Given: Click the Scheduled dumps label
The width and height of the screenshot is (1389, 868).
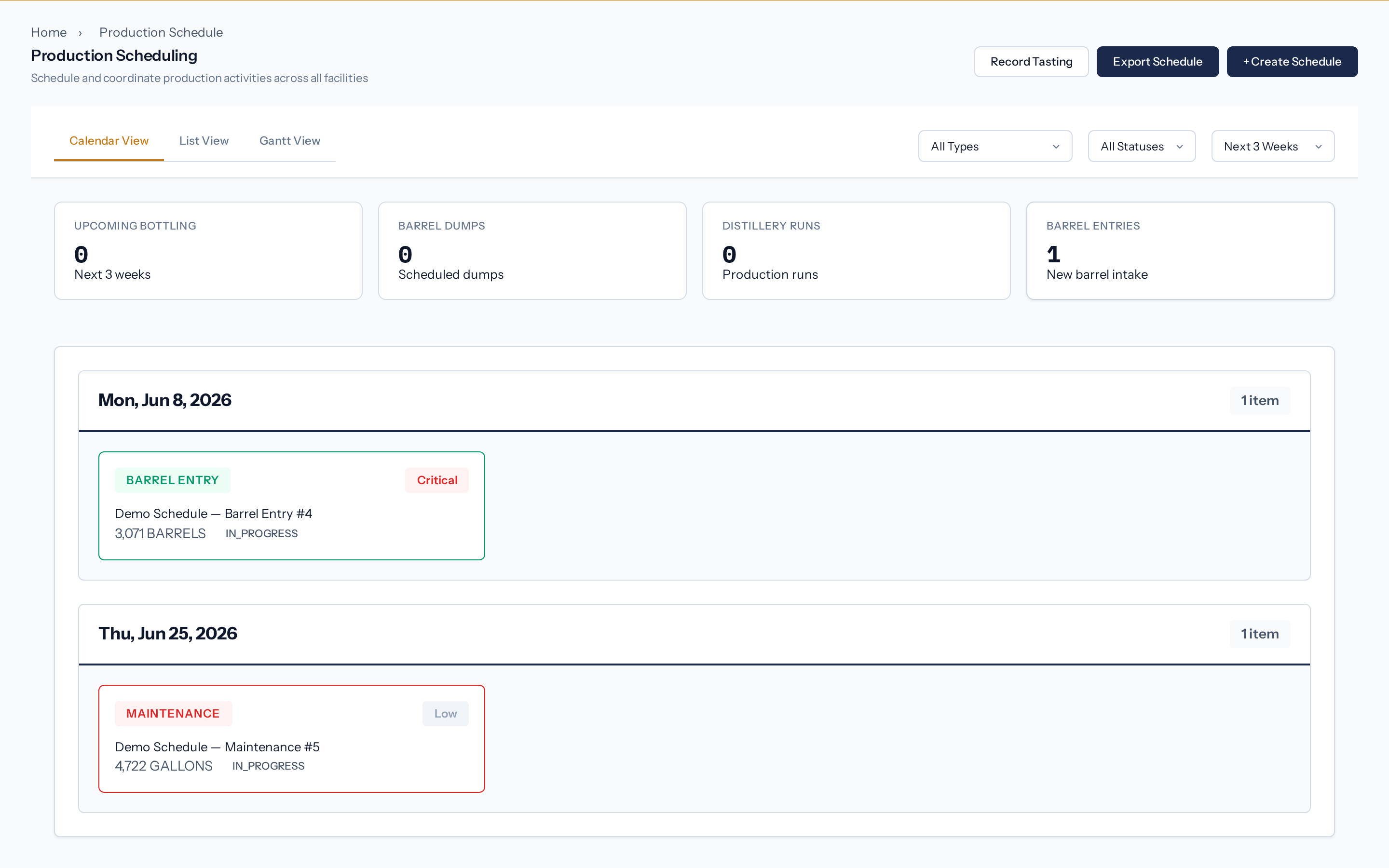Looking at the screenshot, I should (x=450, y=274).
